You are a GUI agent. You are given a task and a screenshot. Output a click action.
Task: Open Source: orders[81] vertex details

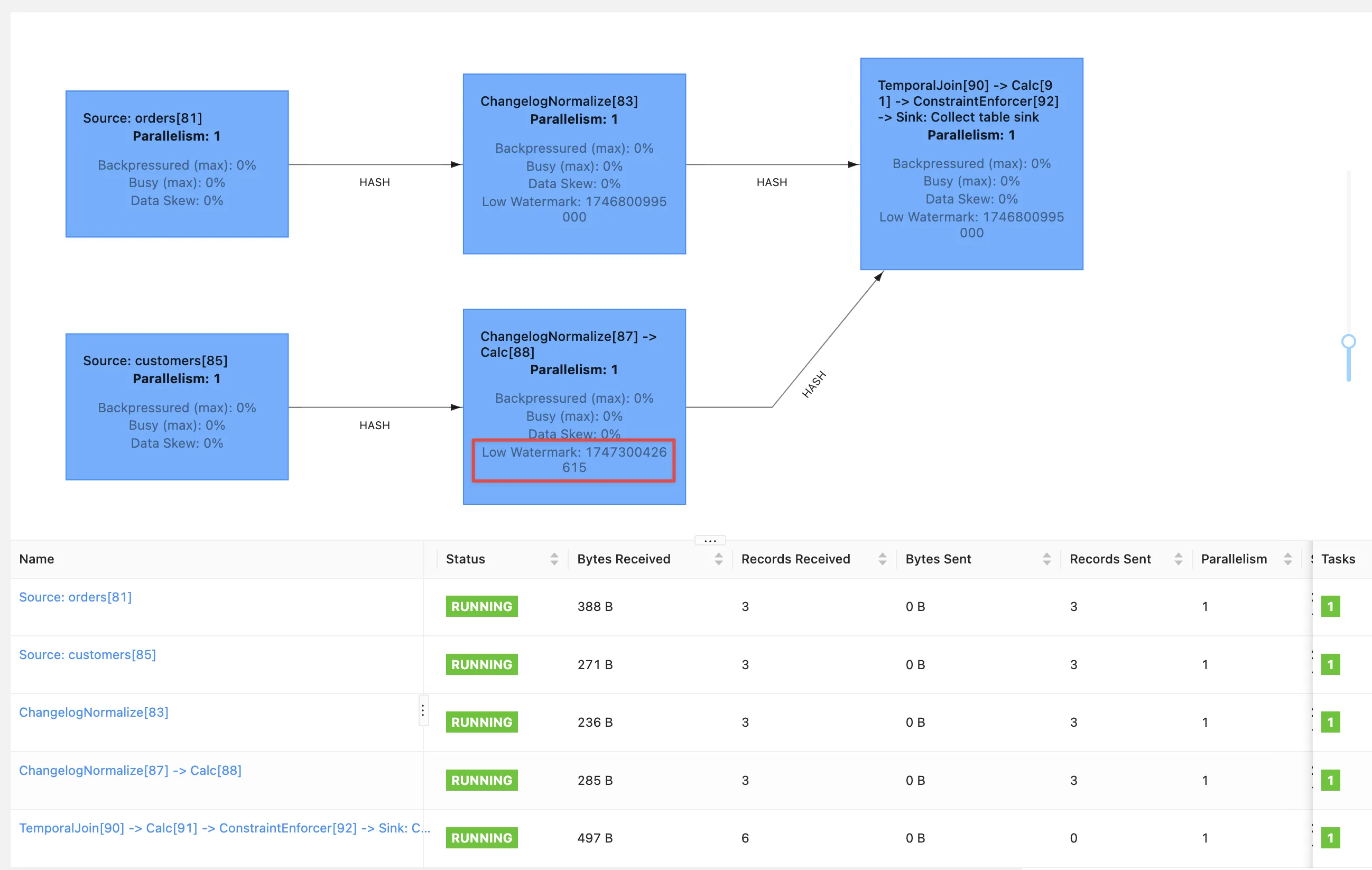75,597
